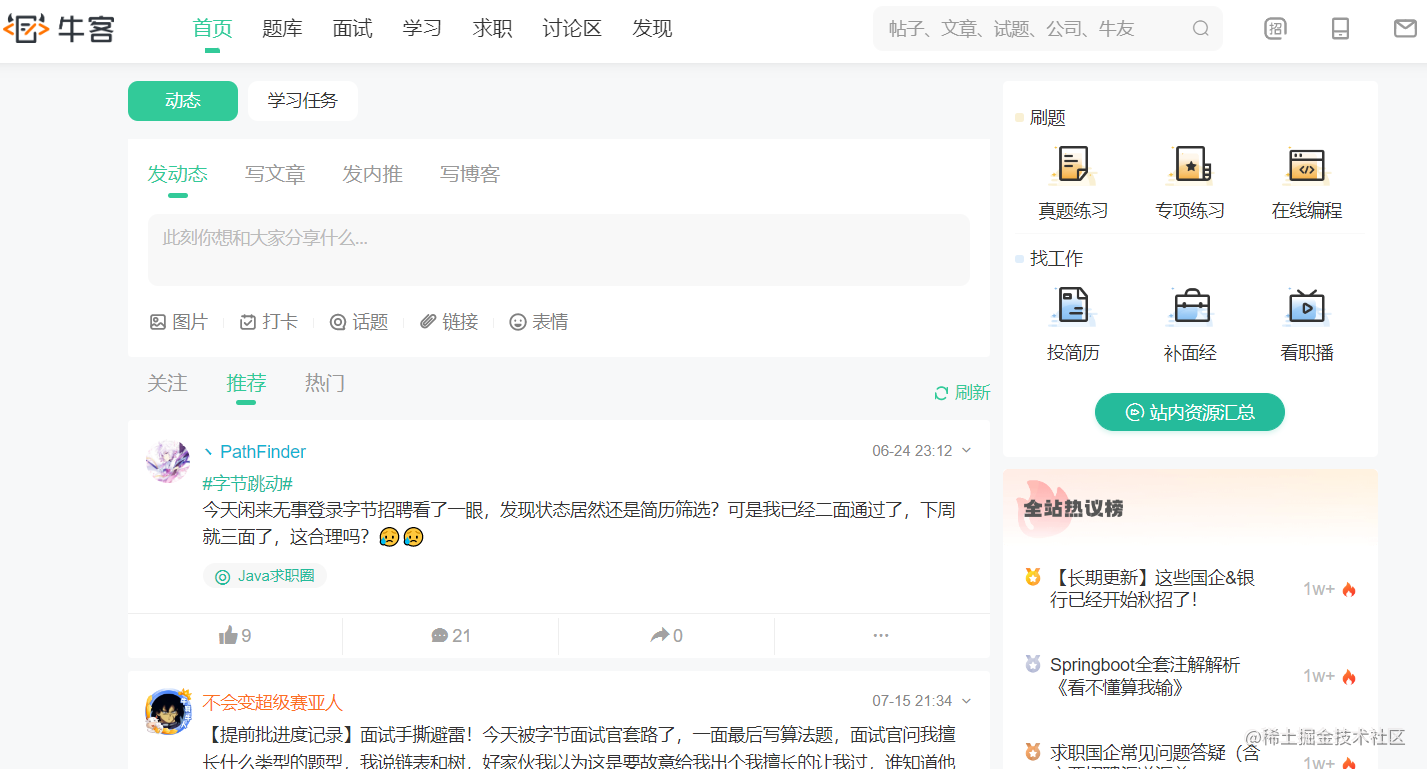Open 求职 in navigation
The height and width of the screenshot is (769, 1427).
pos(492,29)
